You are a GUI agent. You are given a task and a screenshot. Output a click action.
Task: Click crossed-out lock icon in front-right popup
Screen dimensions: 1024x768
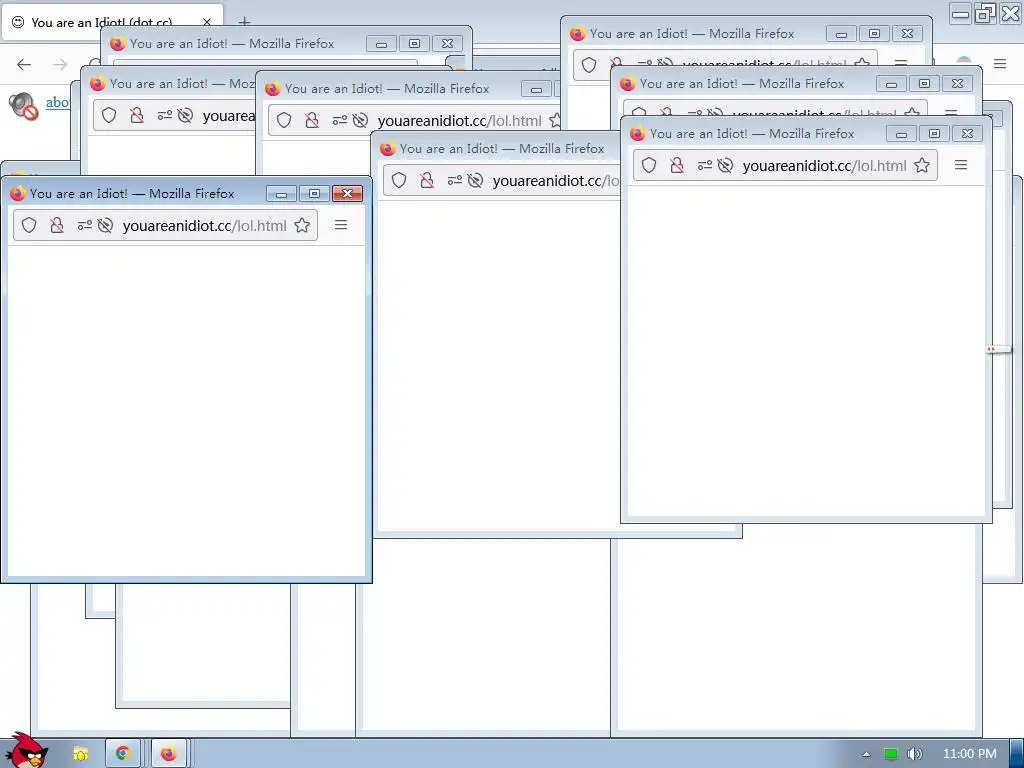677,165
